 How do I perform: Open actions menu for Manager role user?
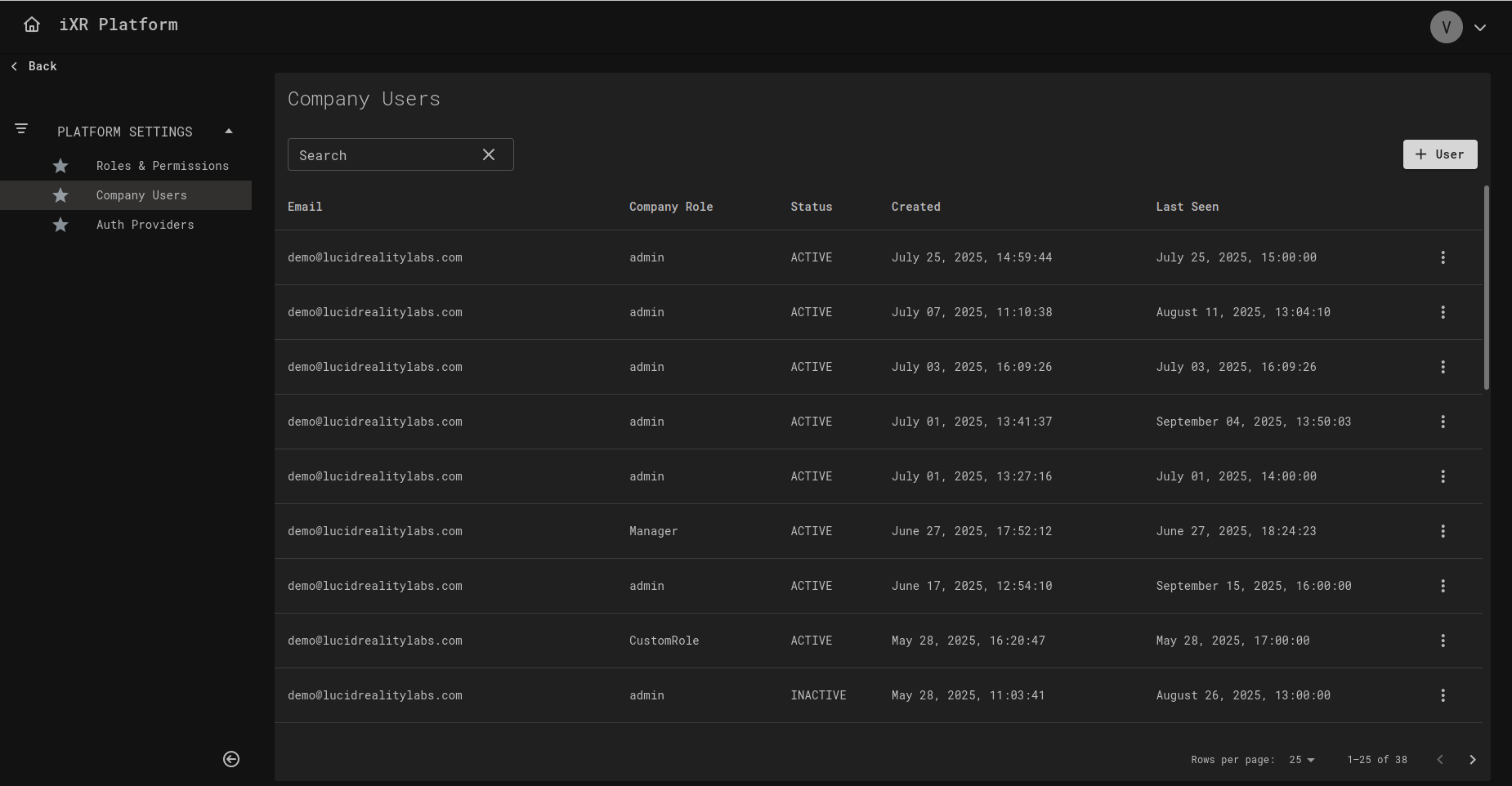[1443, 531]
